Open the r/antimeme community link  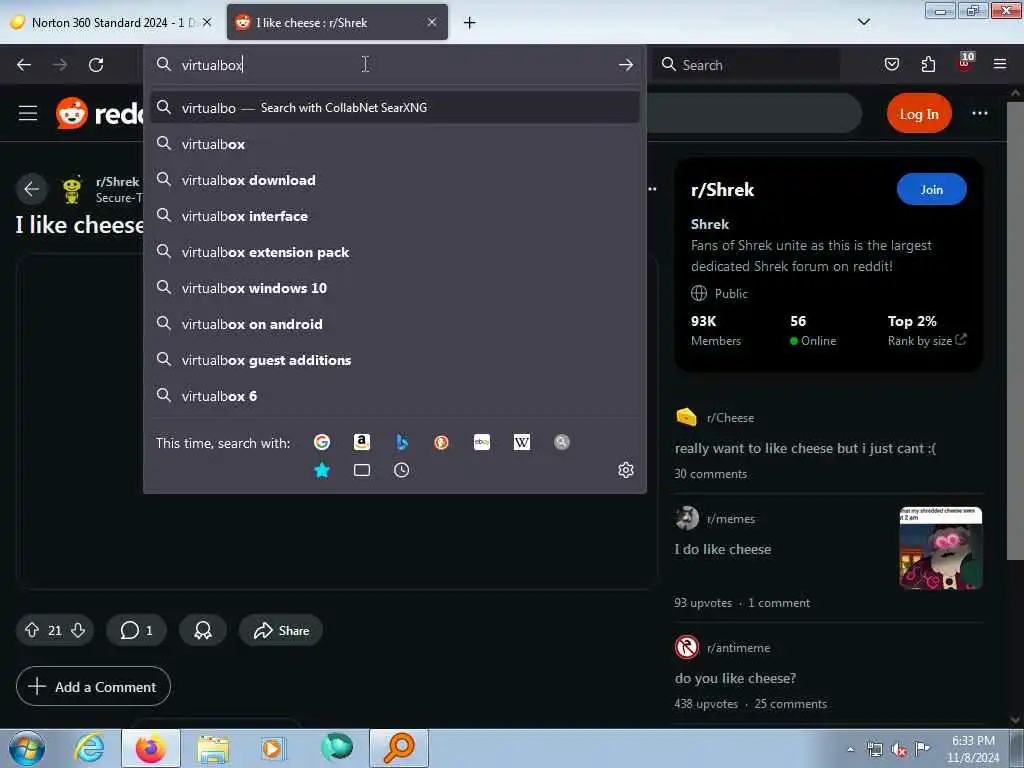[x=739, y=648]
